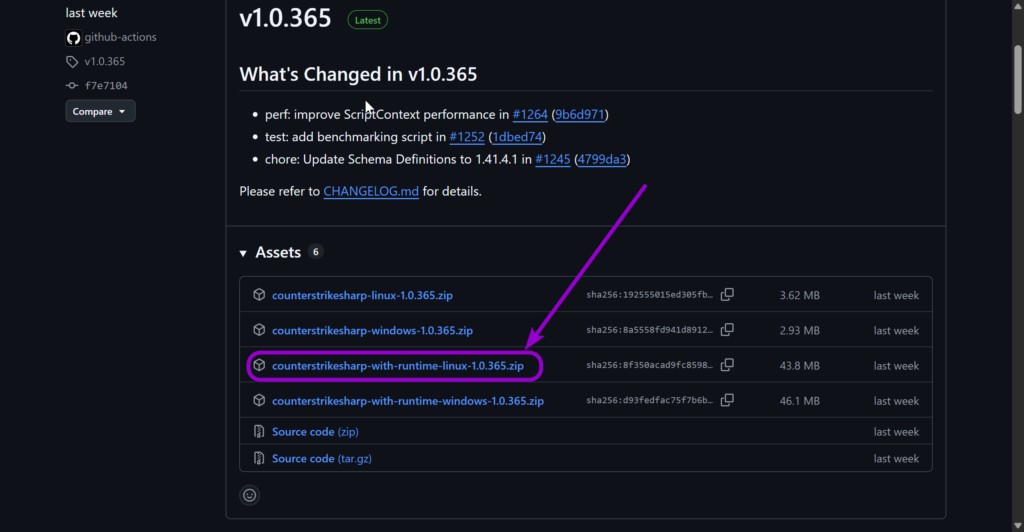Download Source code (tar.gz)

pos(322,458)
